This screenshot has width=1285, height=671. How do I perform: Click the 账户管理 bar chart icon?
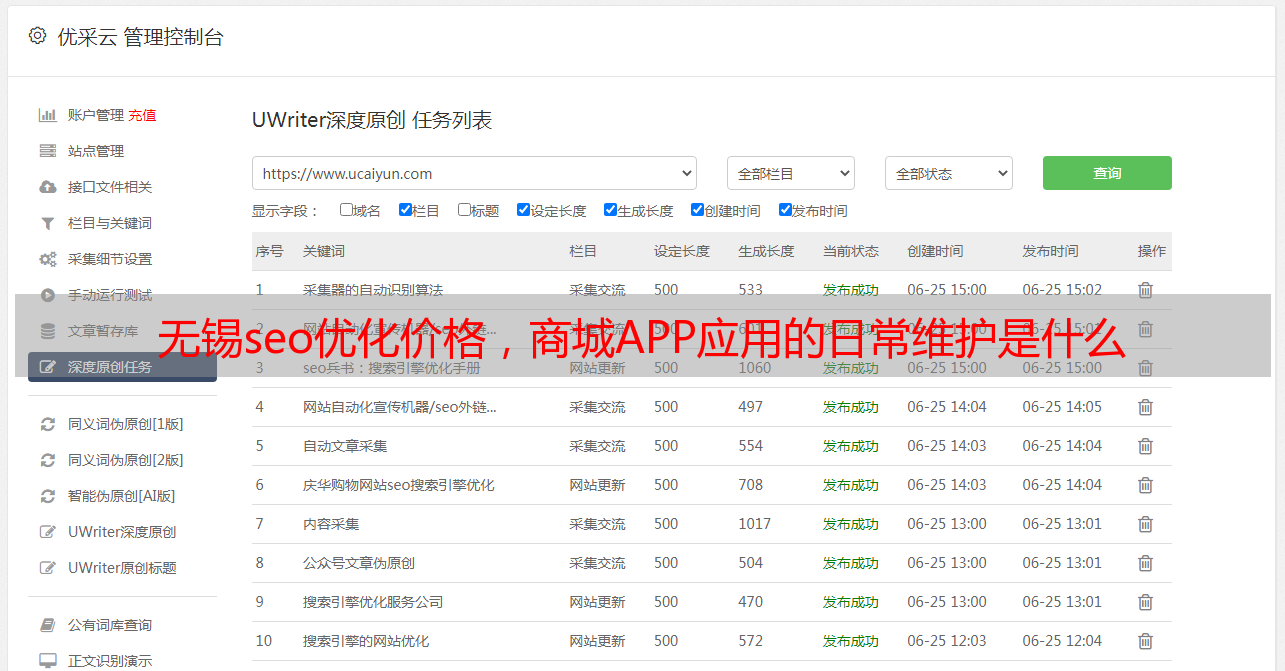click(x=47, y=115)
